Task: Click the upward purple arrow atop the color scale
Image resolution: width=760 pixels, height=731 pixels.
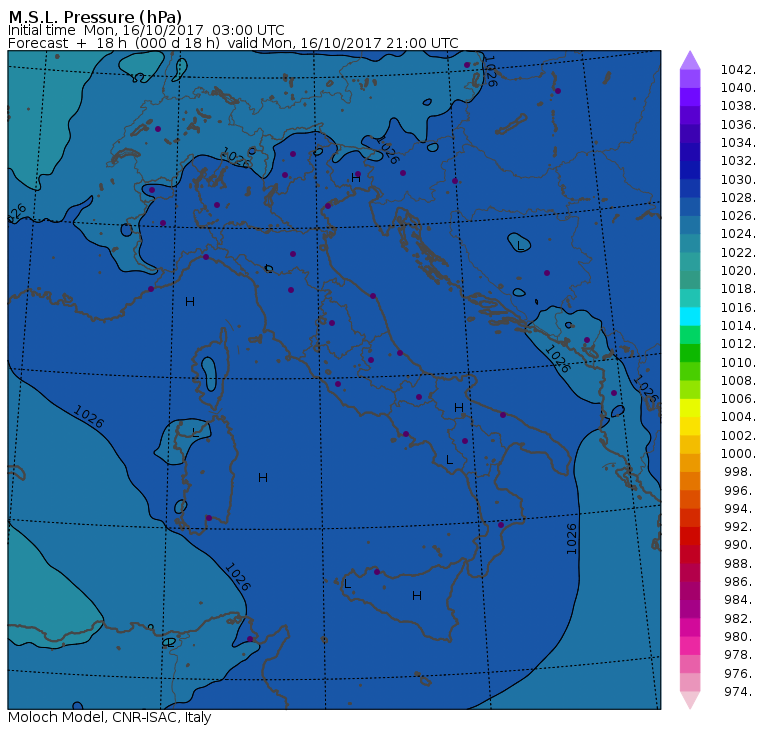Action: [x=690, y=60]
